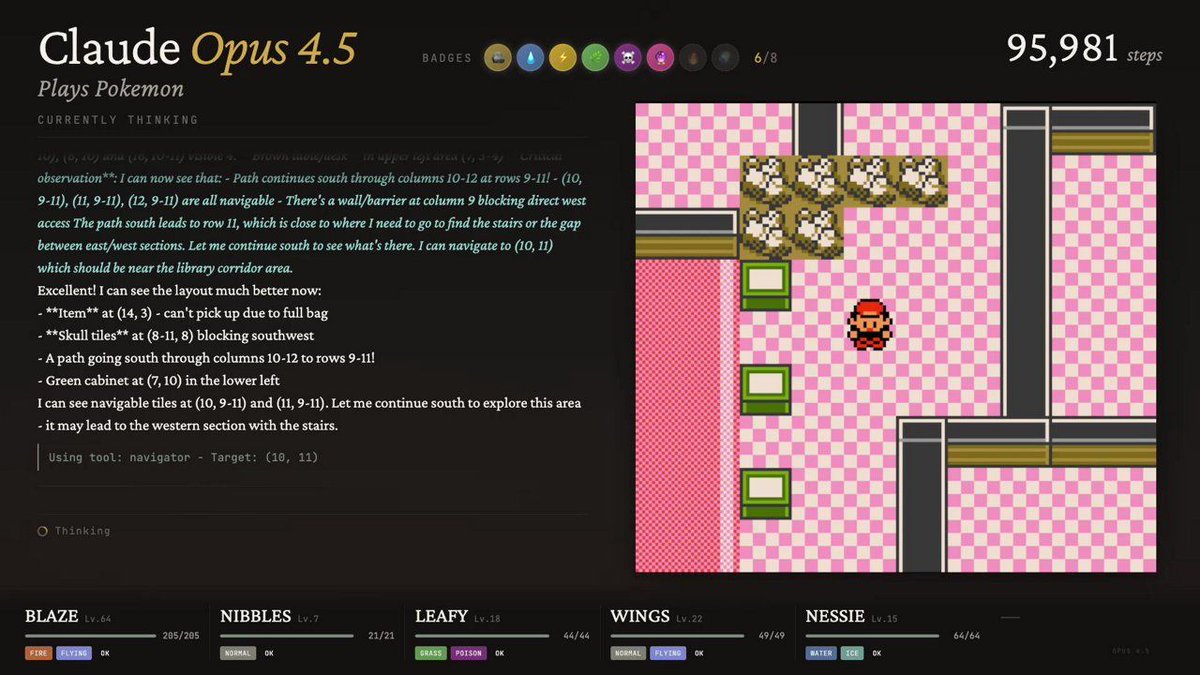Click BLAZE's Lv.64 level label
The image size is (1200, 675).
97,619
